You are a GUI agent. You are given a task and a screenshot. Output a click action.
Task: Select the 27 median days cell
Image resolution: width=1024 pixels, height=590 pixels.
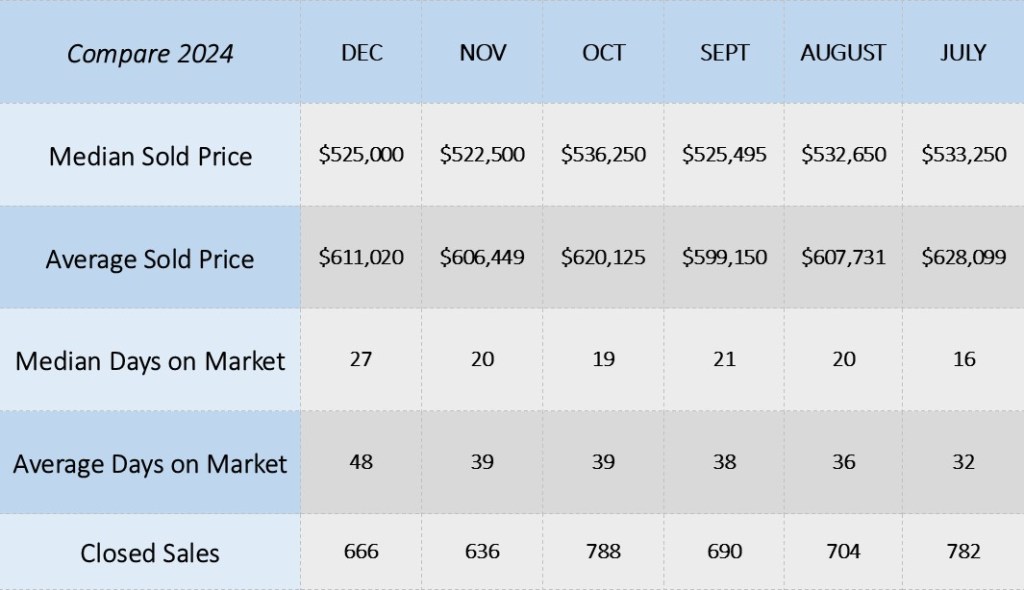(x=361, y=360)
